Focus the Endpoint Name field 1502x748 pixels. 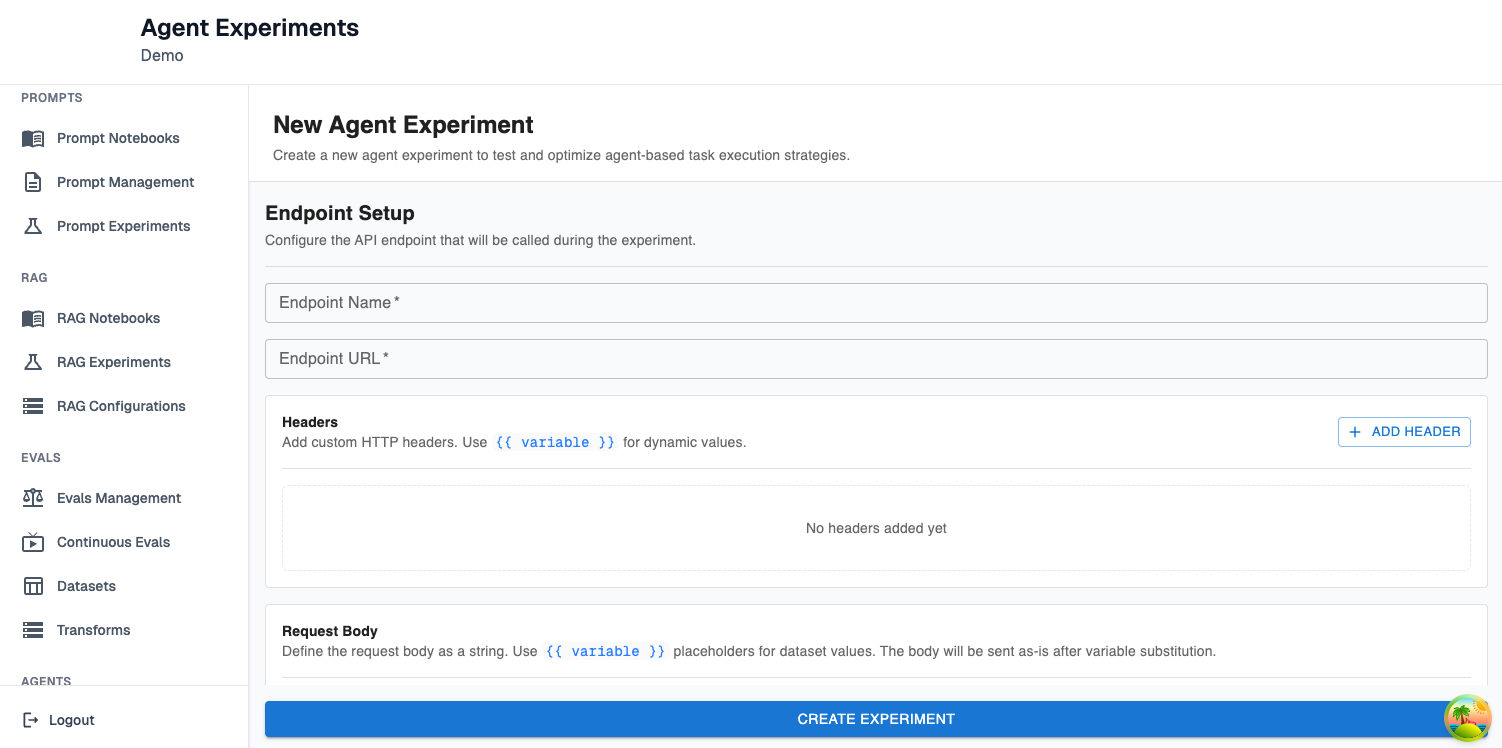(875, 303)
